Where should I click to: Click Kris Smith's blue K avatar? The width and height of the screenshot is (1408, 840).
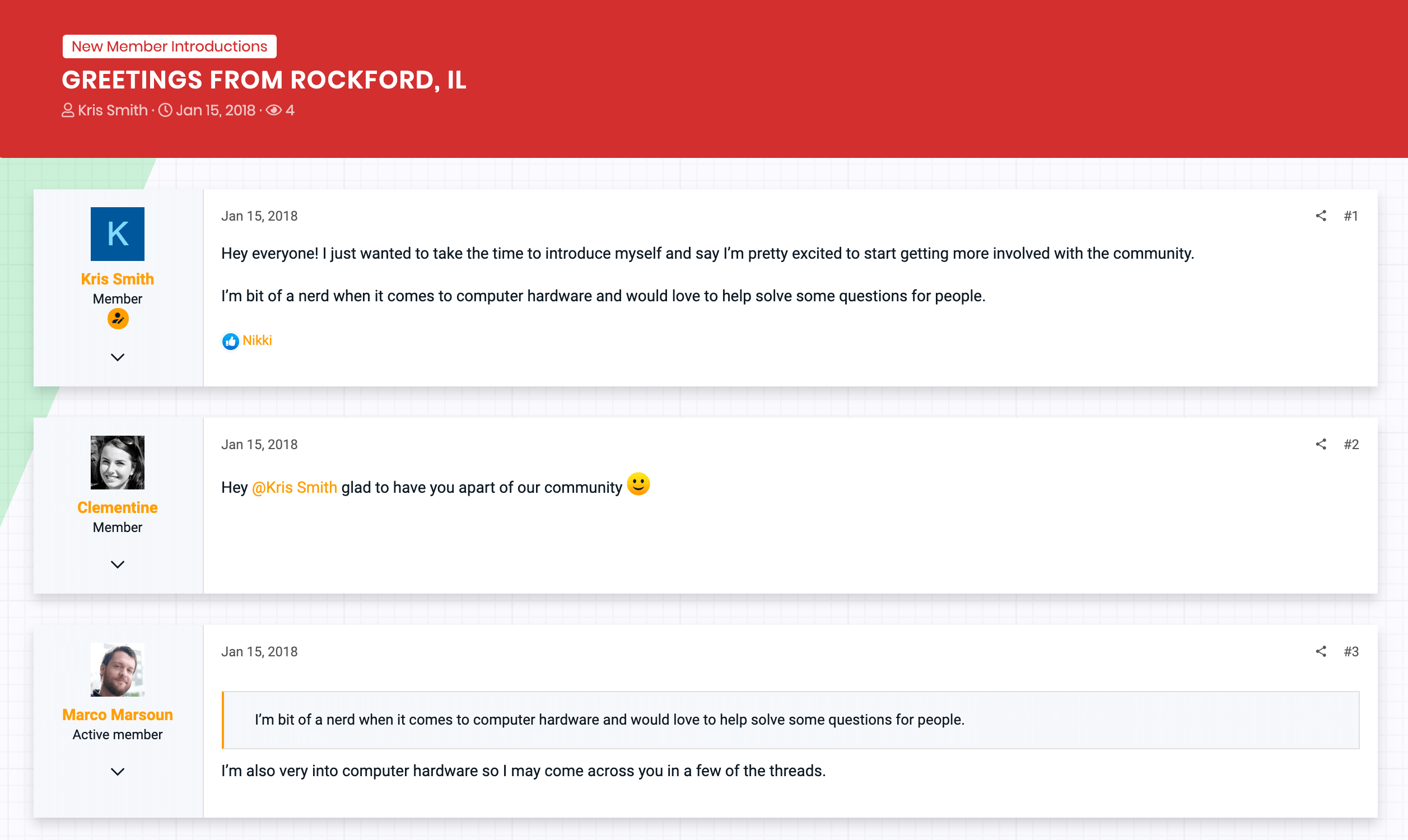[x=118, y=234]
